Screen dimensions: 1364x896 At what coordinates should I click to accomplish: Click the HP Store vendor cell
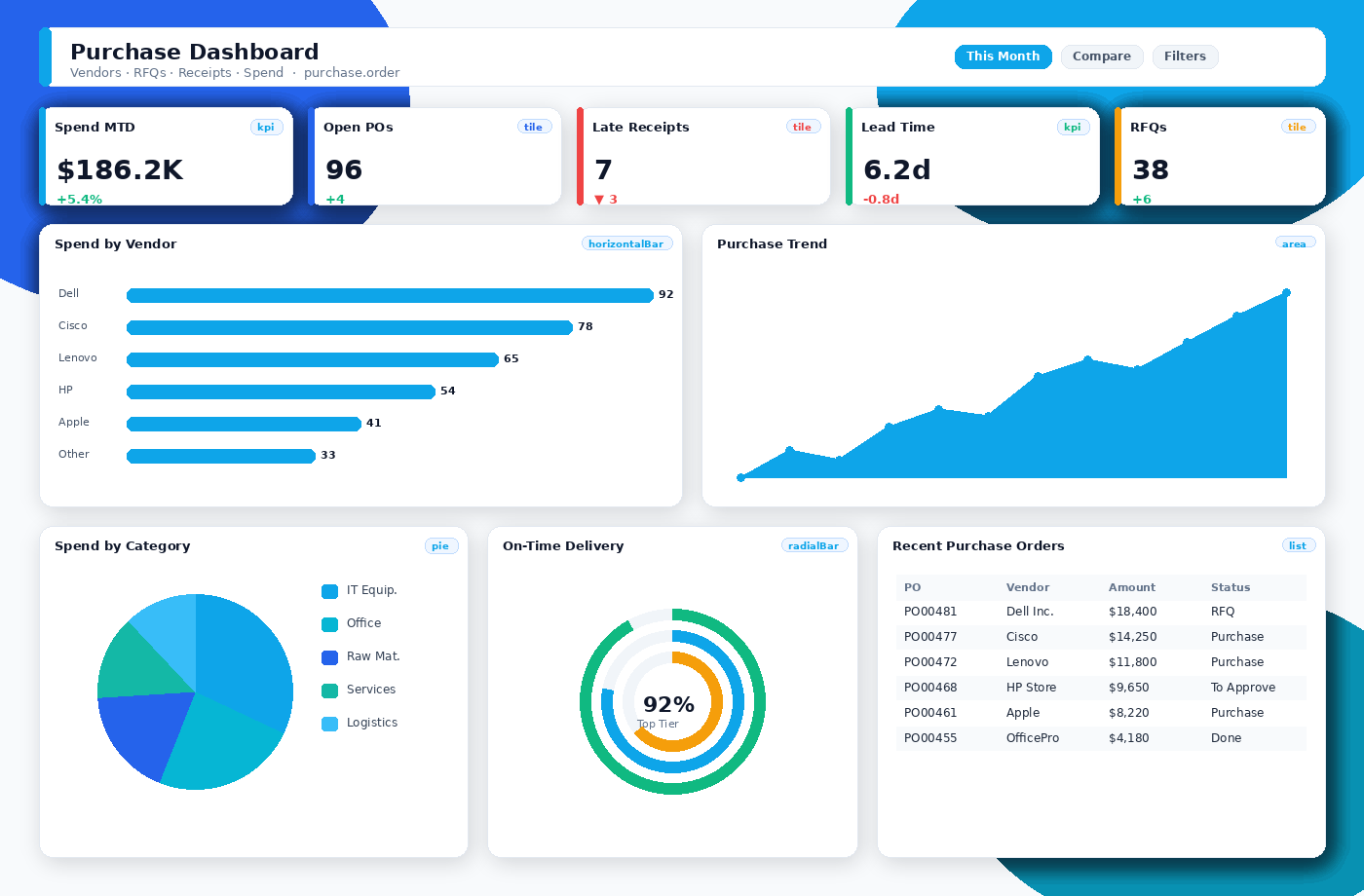point(1031,688)
